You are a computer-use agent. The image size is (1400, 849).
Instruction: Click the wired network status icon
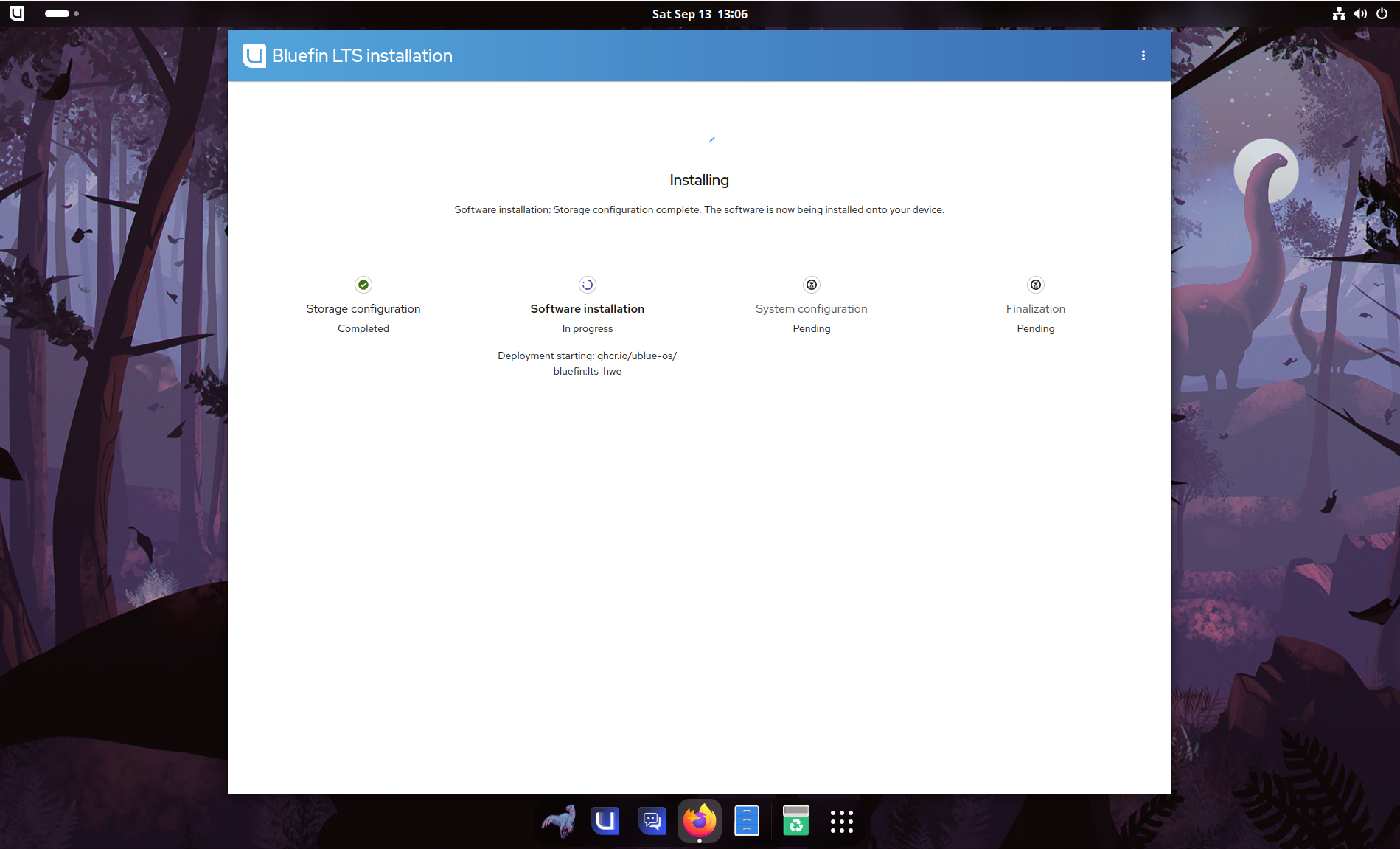point(1340,14)
